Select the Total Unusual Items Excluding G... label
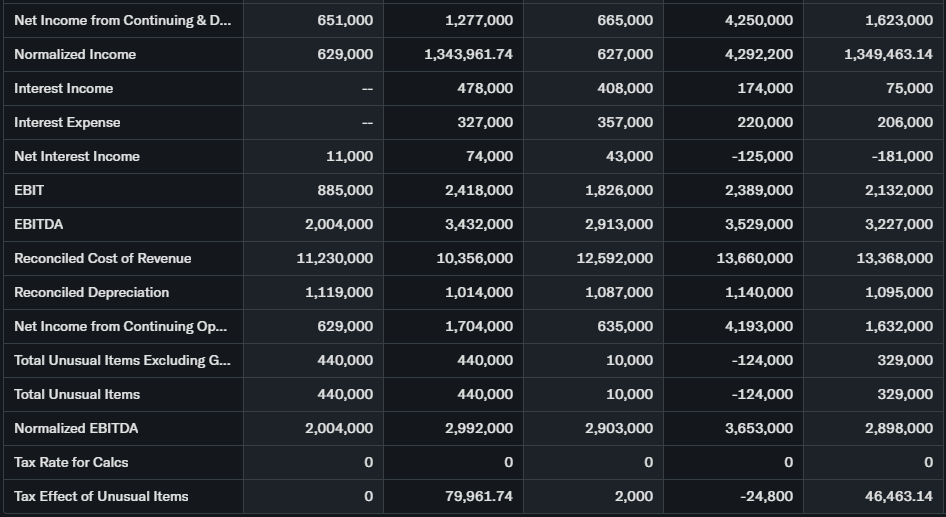This screenshot has width=946, height=517. coord(122,360)
